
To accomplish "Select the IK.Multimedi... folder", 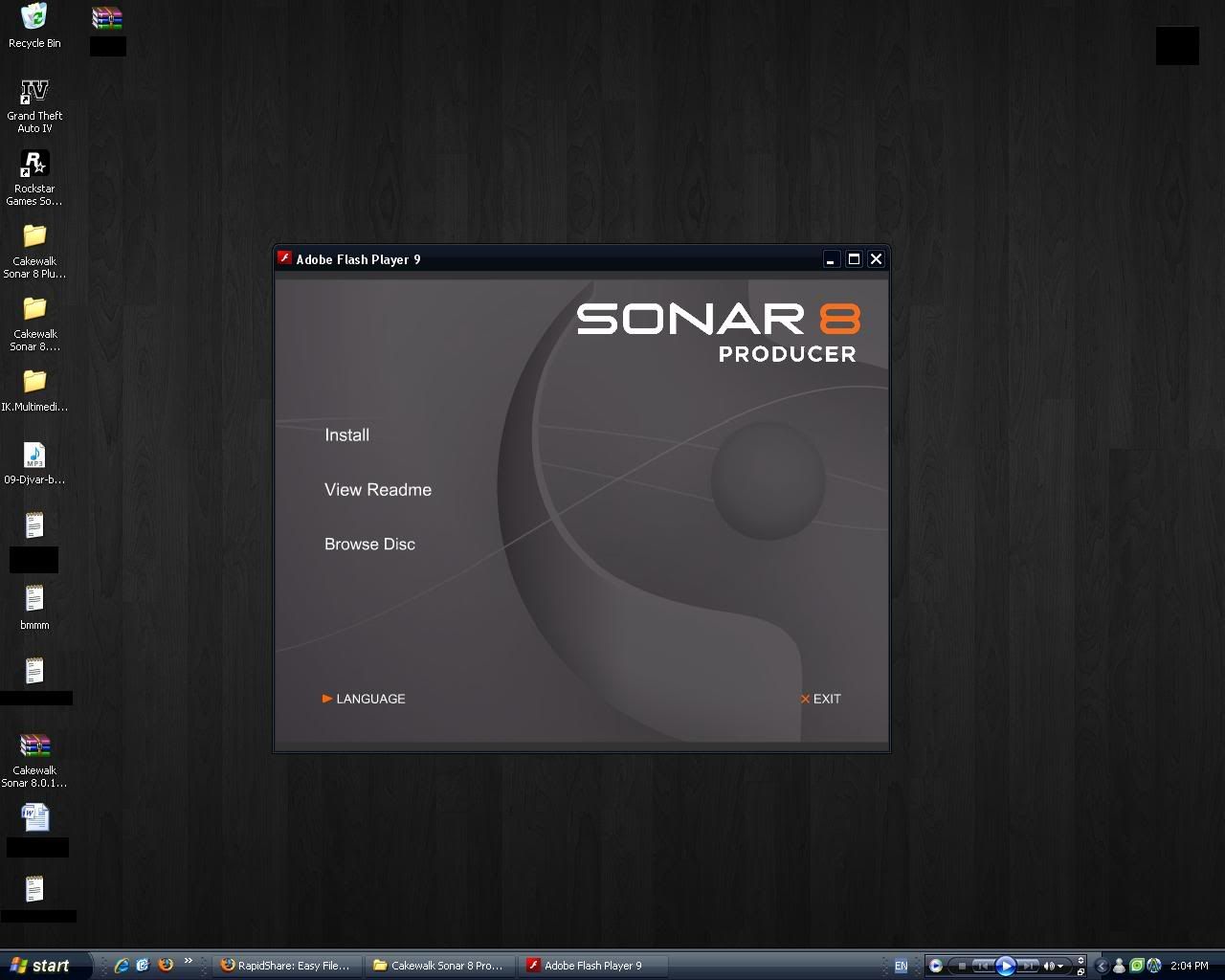I will pyautogui.click(x=34, y=390).
